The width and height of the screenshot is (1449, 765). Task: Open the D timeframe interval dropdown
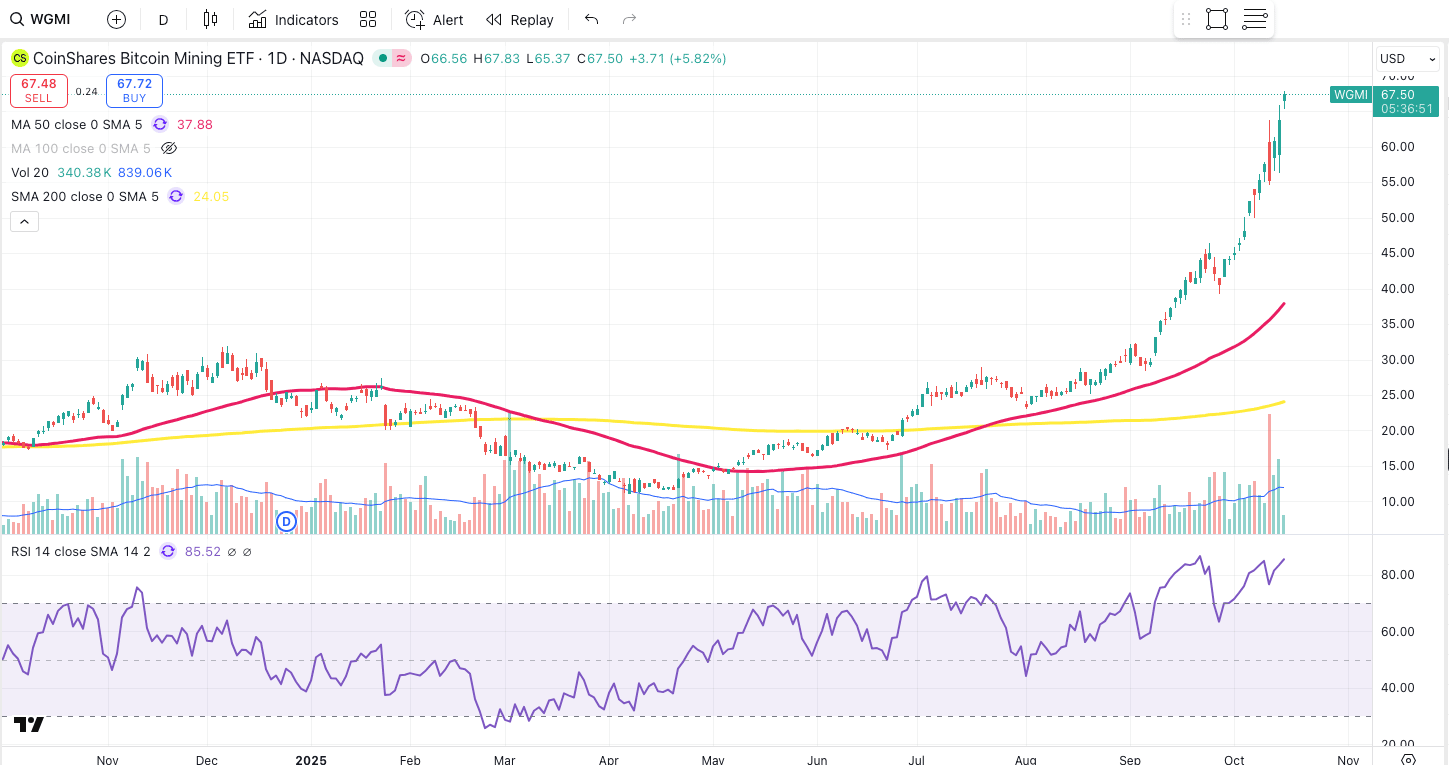click(x=163, y=20)
